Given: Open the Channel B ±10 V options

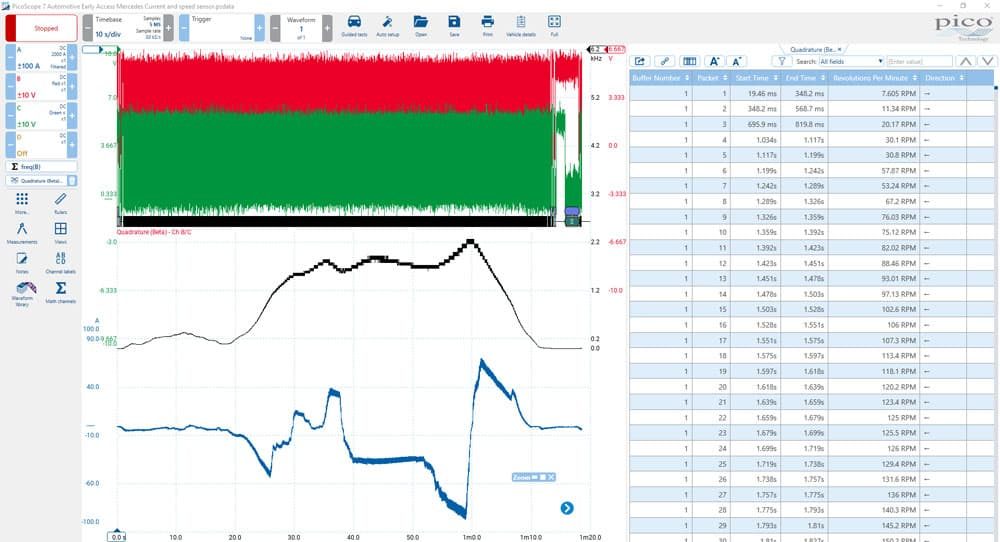Looking at the screenshot, I should pos(41,86).
